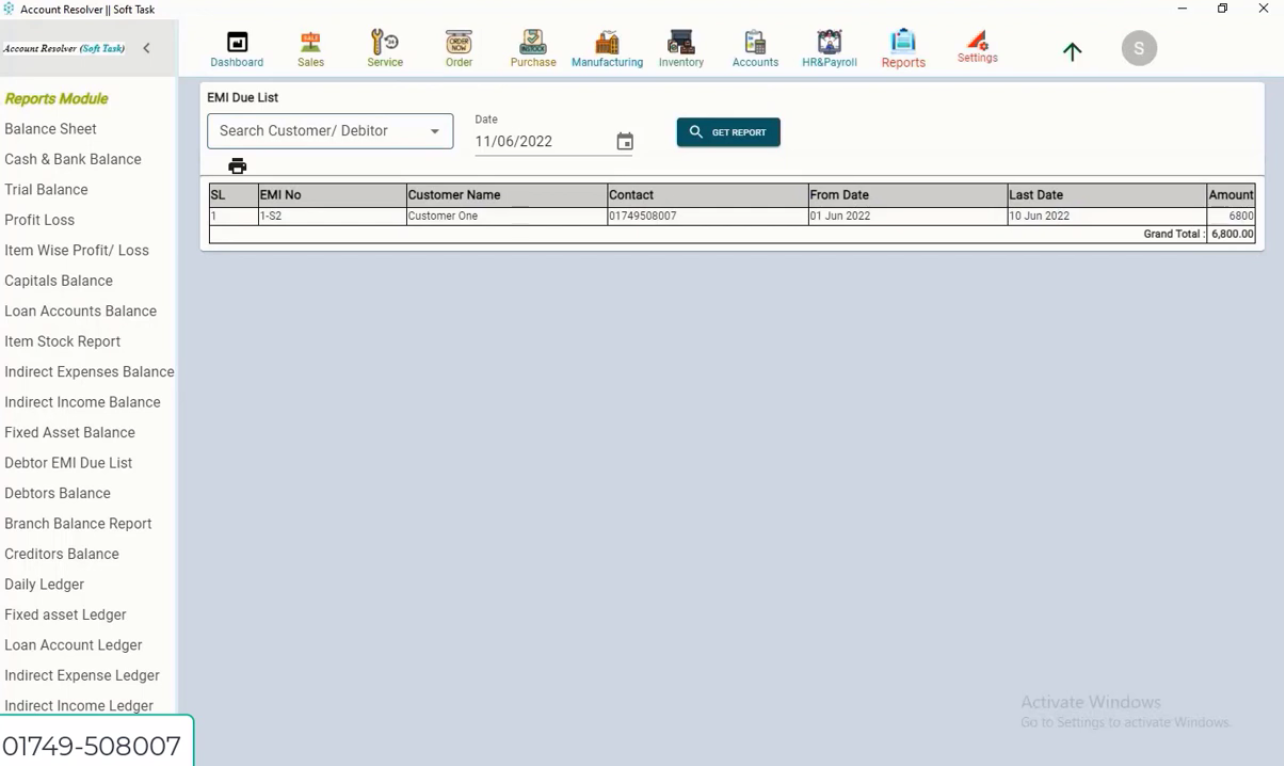This screenshot has height=766, width=1284.
Task: Select the Sales module icon
Action: tap(310, 47)
